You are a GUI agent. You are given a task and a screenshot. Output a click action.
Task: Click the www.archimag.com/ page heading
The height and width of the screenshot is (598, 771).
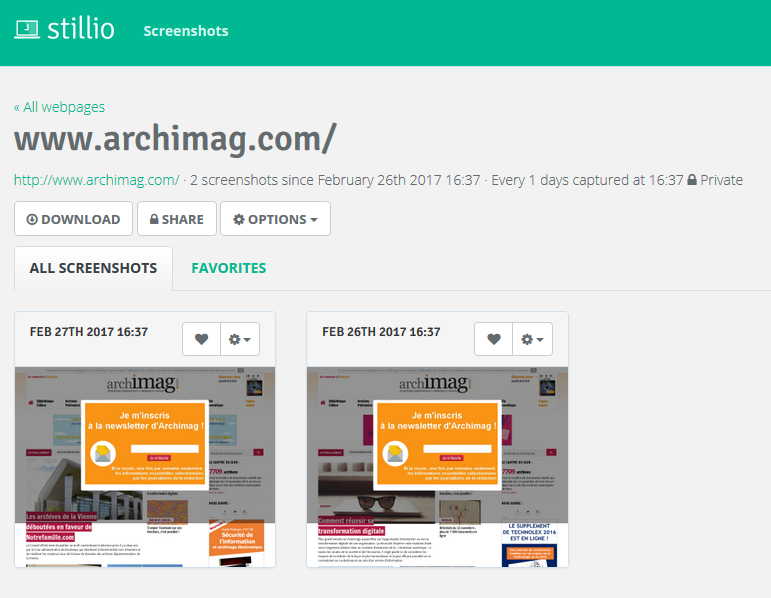pos(175,139)
